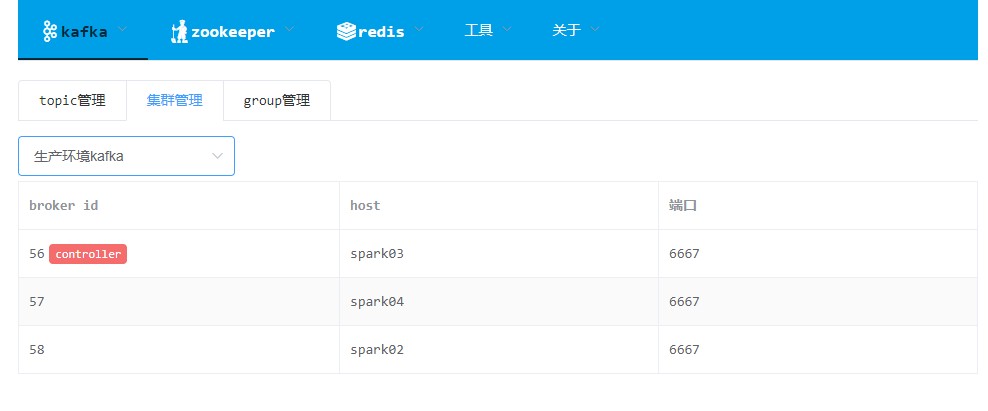Image resolution: width=988 pixels, height=411 pixels.
Task: Select the spark03 host cell
Action: click(377, 254)
